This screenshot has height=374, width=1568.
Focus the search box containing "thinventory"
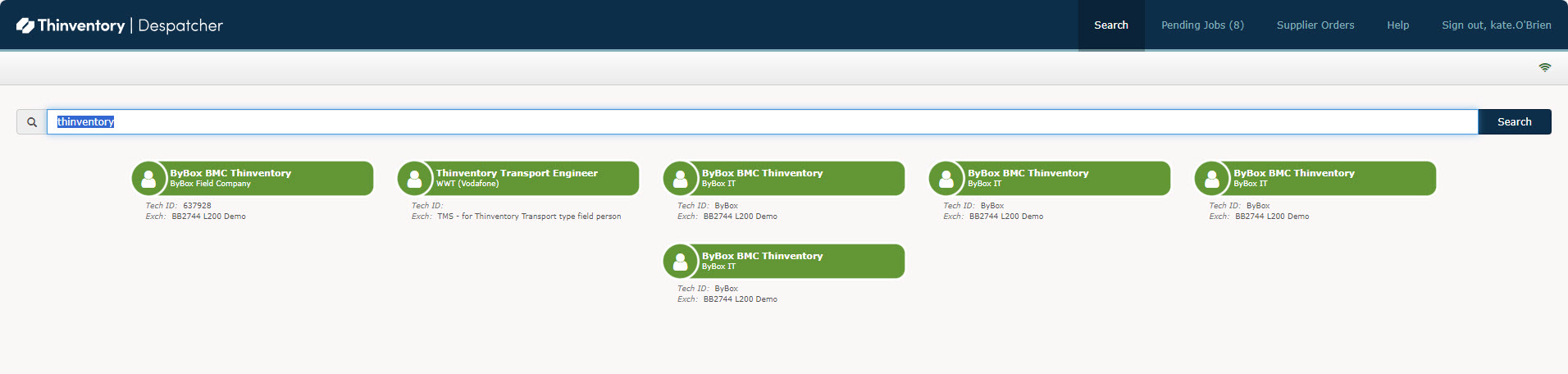click(x=763, y=122)
